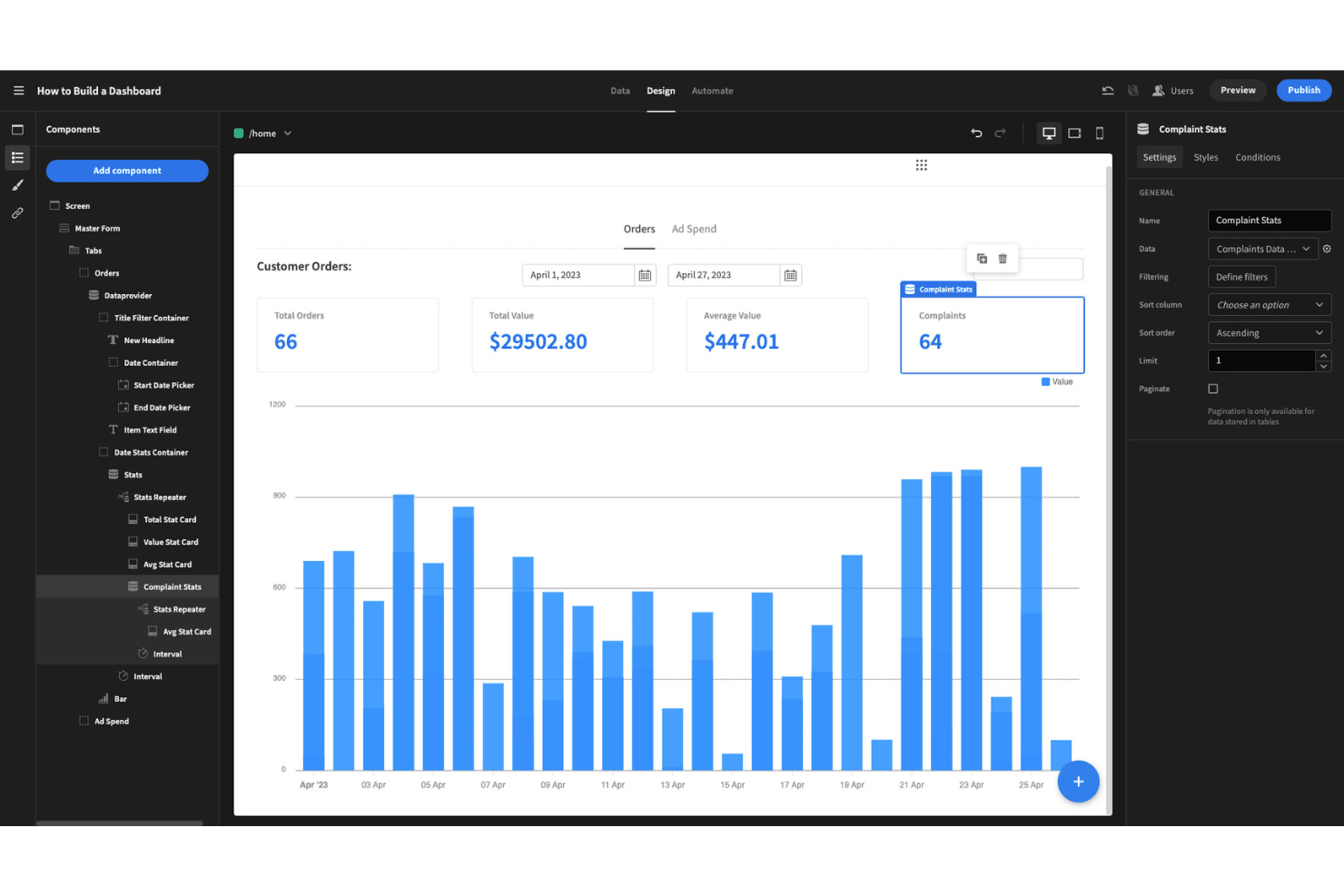Duplicate Complaint Stats using the copy icon
Screen dimensions: 1344x896
click(981, 258)
